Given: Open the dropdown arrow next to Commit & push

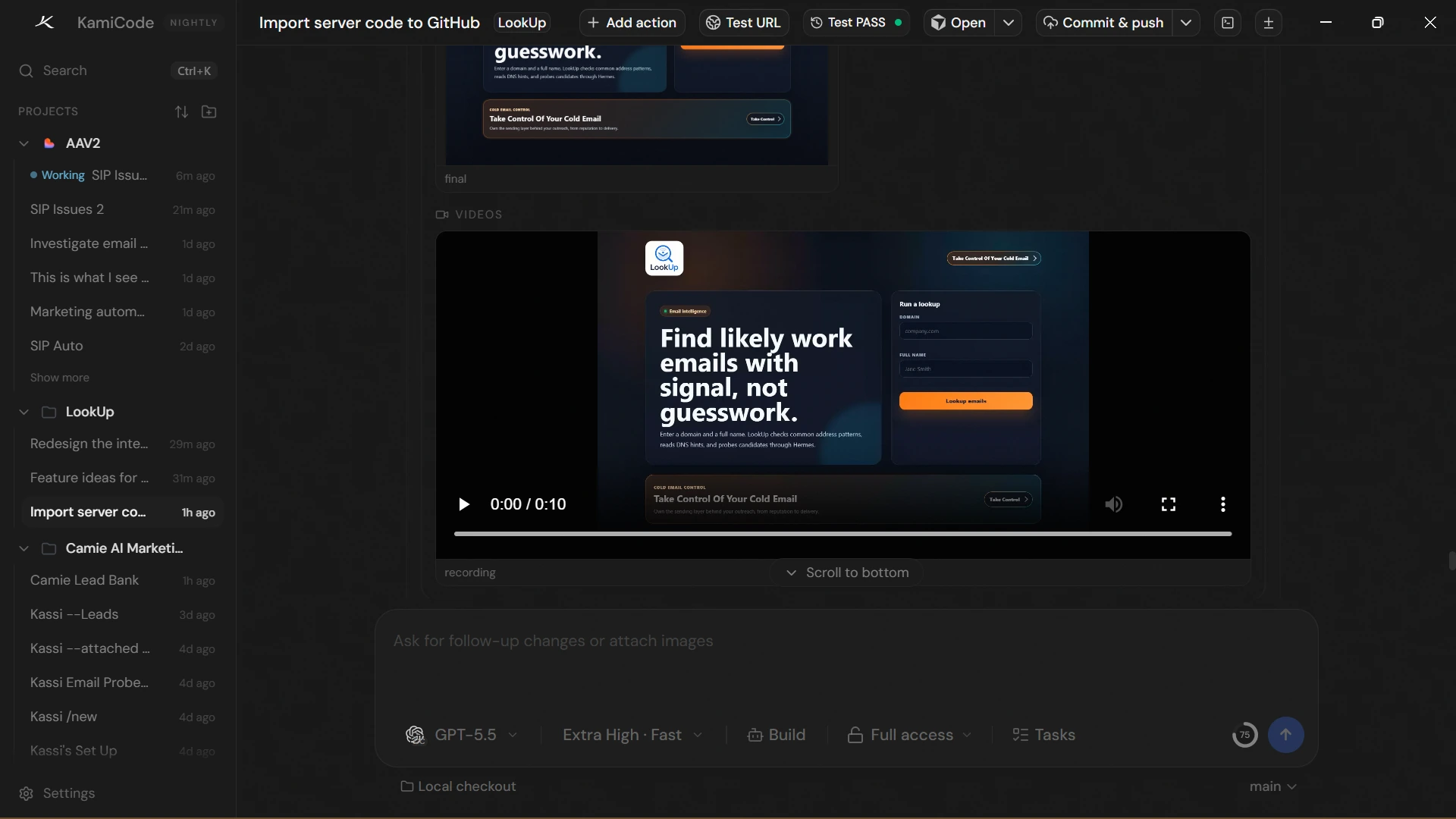Looking at the screenshot, I should coord(1186,23).
